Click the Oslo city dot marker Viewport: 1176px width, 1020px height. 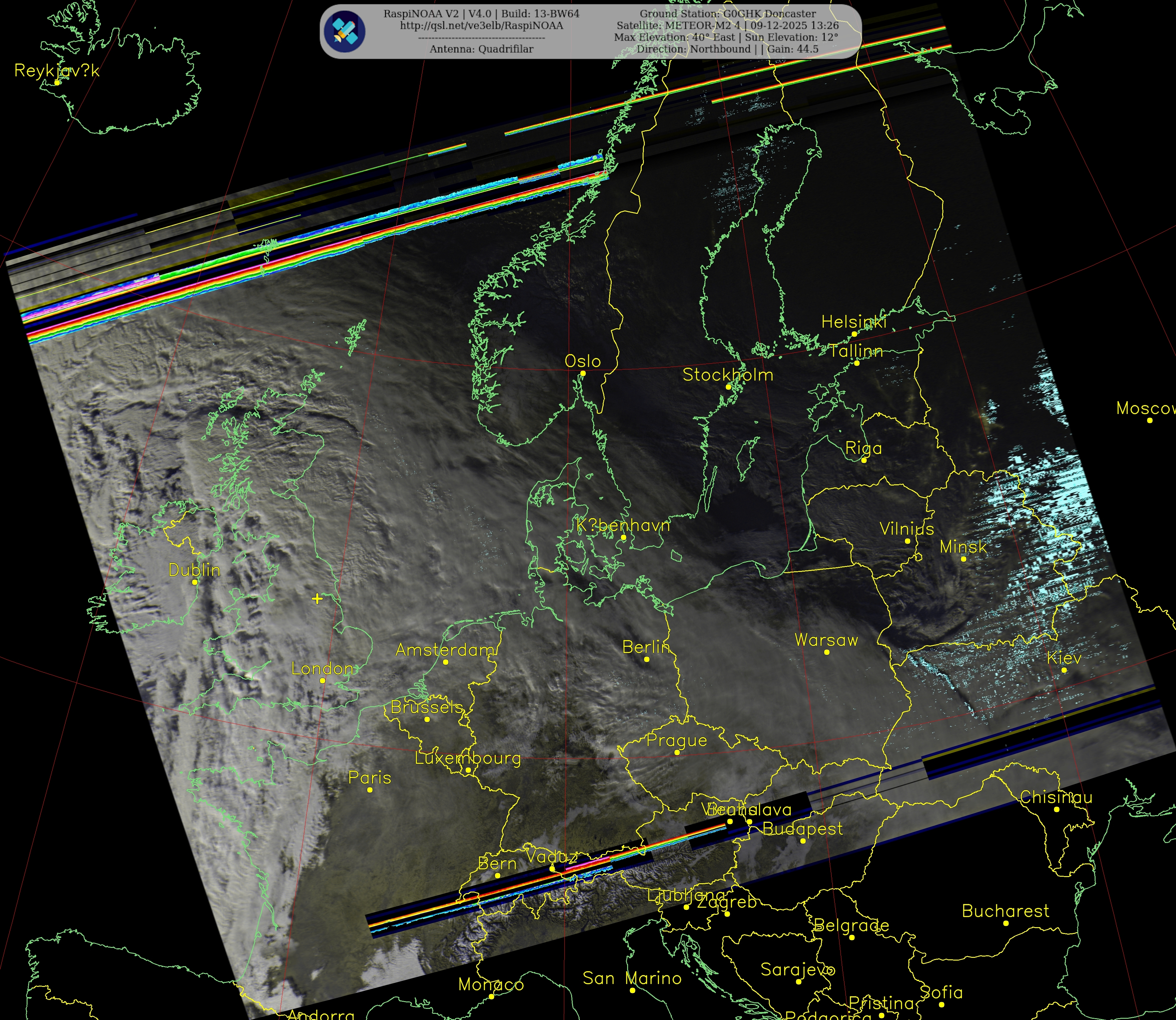pyautogui.click(x=583, y=374)
